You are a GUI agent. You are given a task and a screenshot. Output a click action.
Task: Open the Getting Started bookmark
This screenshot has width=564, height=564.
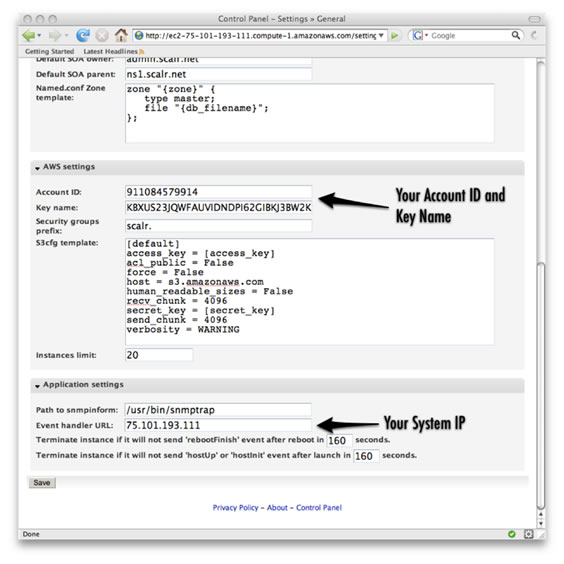coord(50,51)
